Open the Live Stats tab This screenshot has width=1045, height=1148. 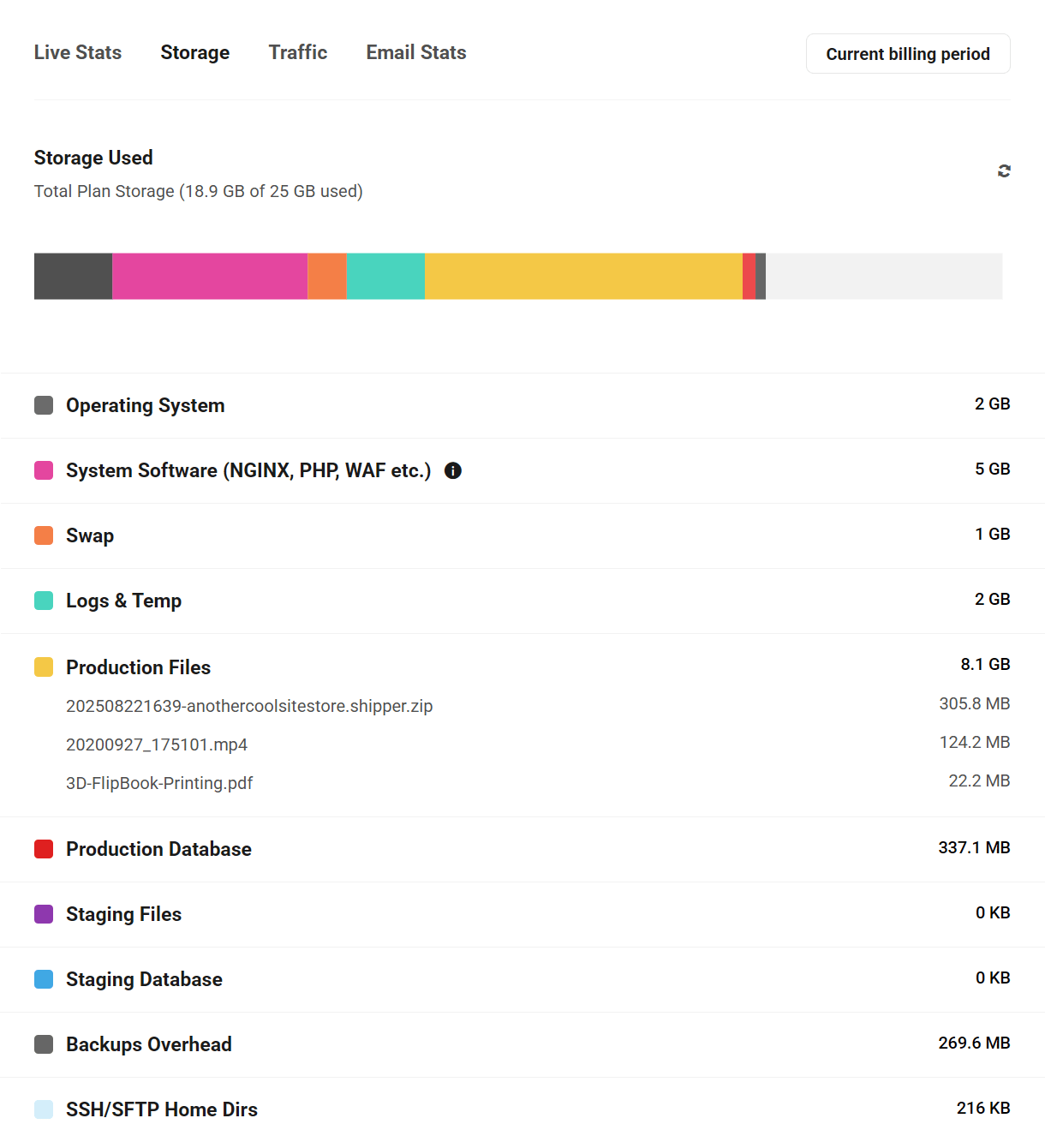78,53
